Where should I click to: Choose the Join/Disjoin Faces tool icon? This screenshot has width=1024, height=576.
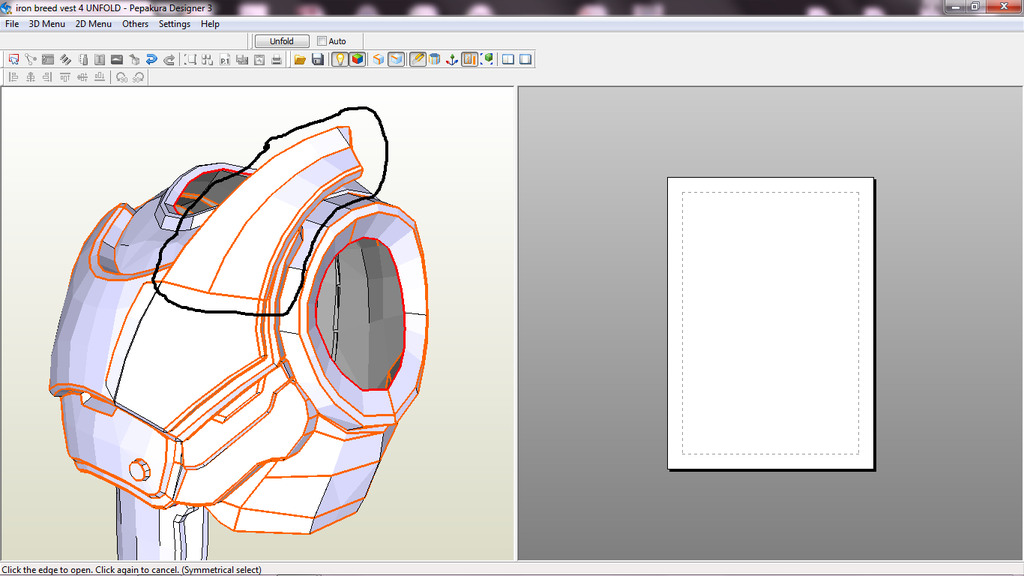pos(31,59)
